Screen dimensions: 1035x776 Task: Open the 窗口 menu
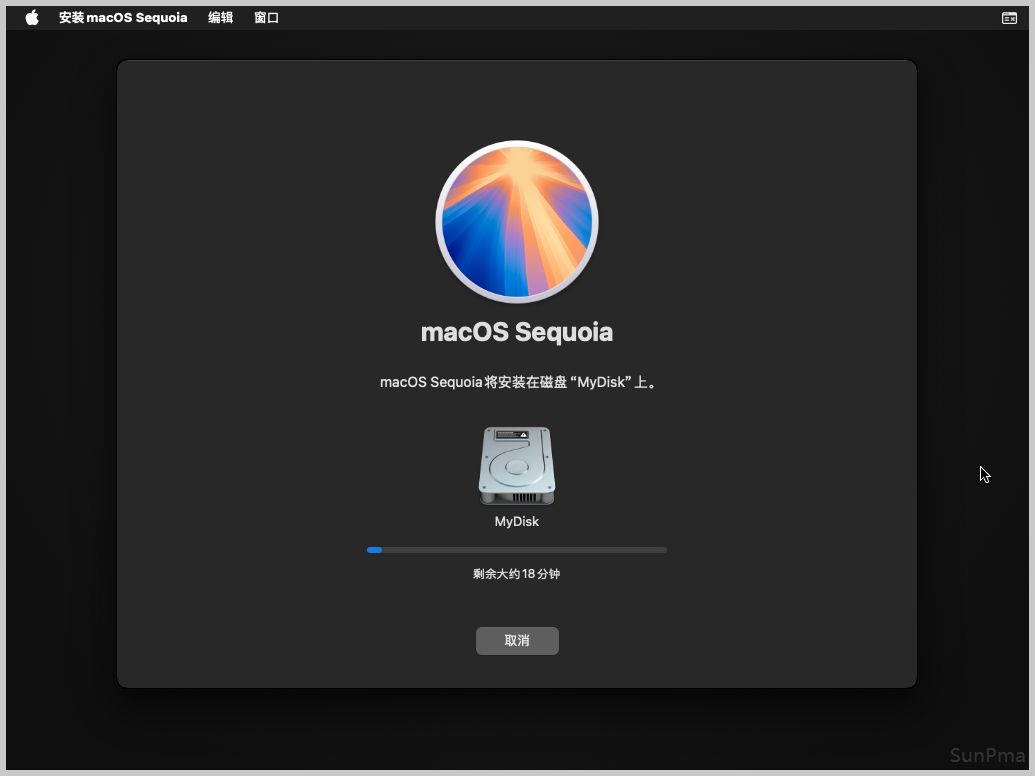[x=266, y=18]
